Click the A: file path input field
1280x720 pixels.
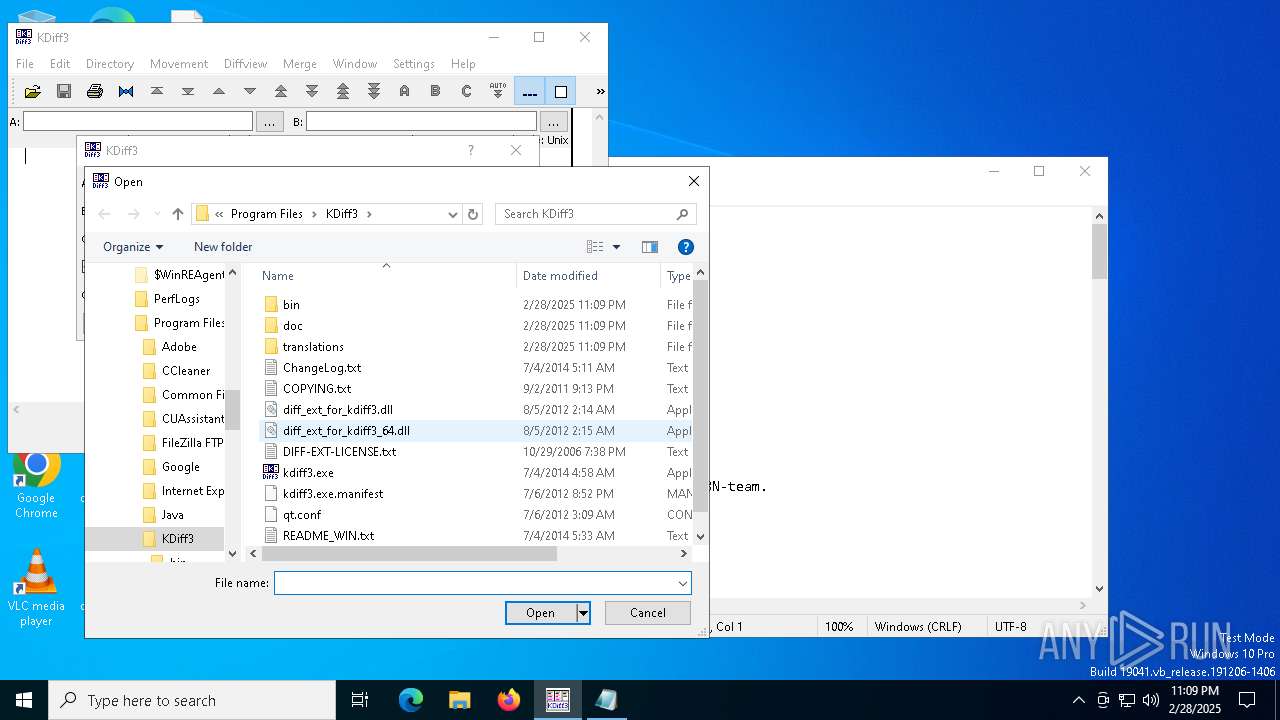point(138,121)
